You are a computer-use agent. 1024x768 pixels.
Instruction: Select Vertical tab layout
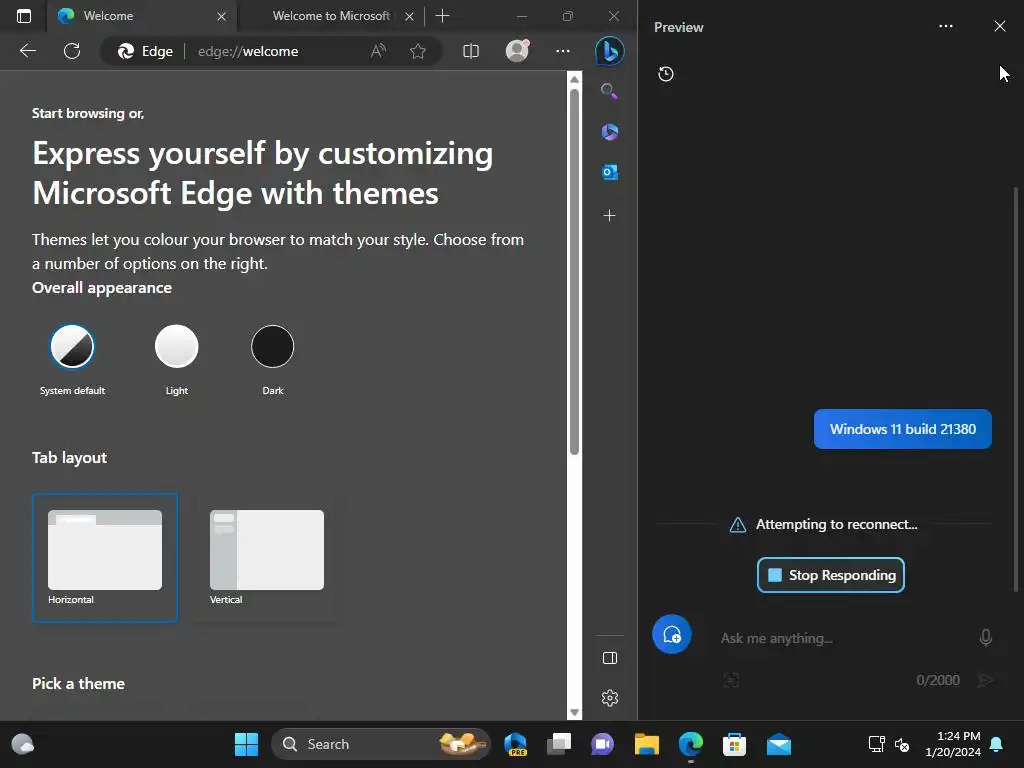pyautogui.click(x=266, y=558)
